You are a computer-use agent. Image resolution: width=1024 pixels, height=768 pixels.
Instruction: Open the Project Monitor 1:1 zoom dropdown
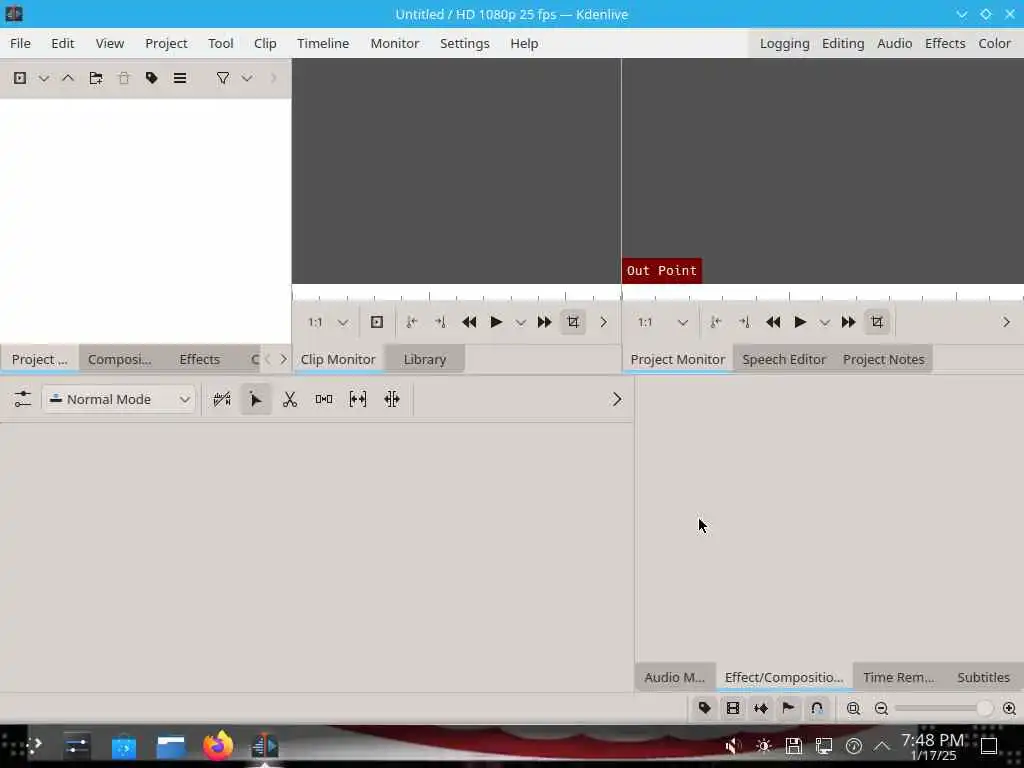[664, 322]
